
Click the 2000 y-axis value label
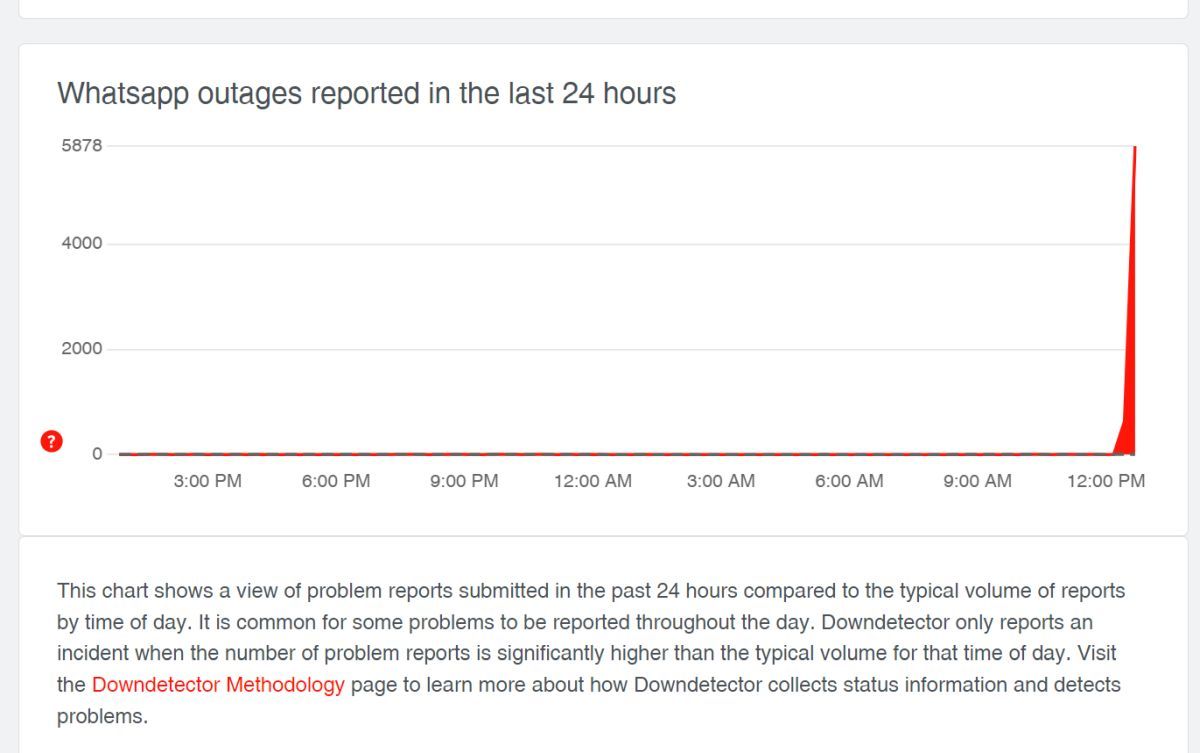point(82,348)
